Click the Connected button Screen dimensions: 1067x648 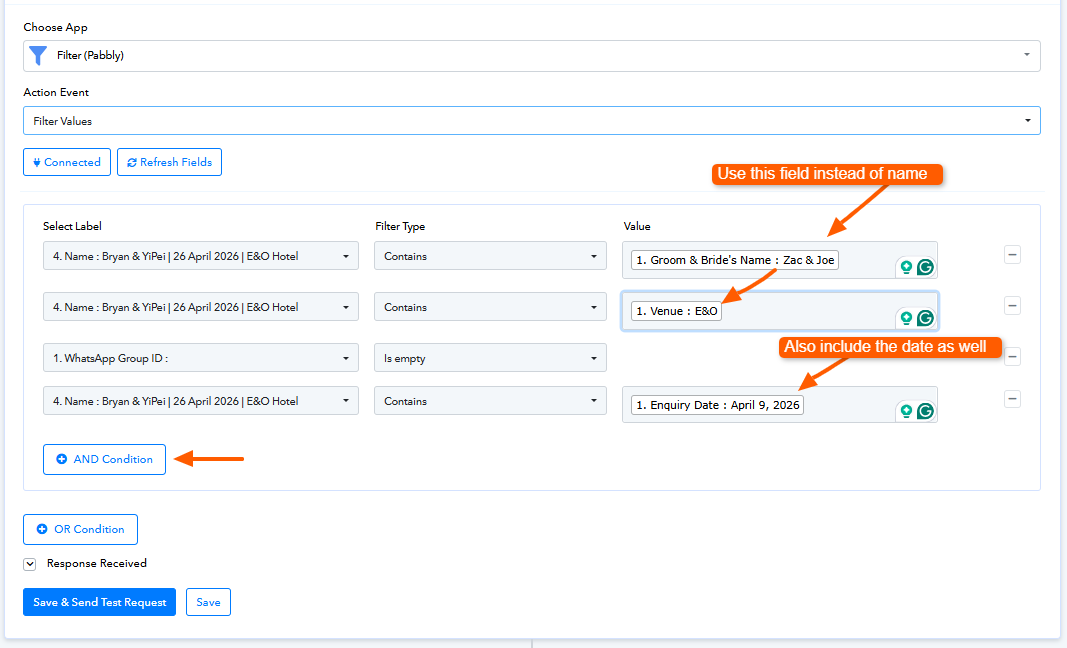67,162
